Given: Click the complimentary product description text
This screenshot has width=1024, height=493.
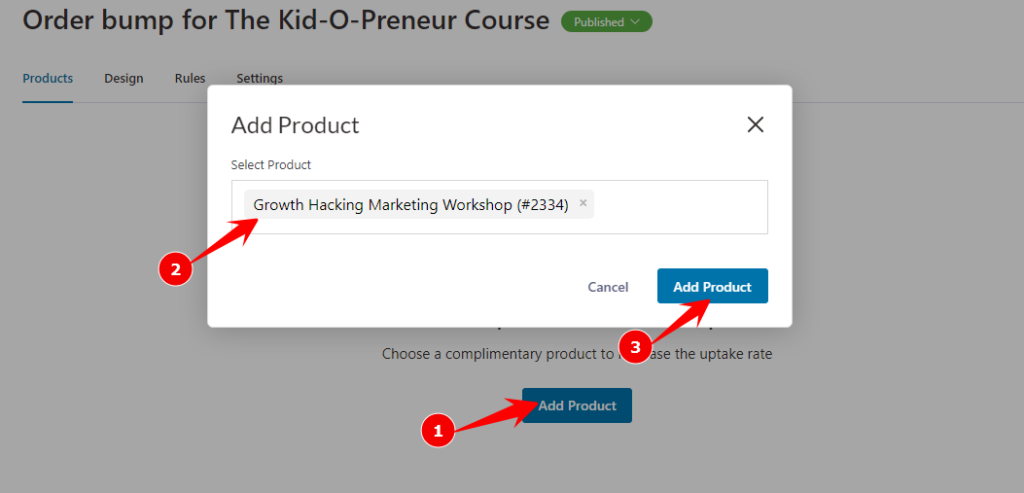Looking at the screenshot, I should pos(577,355).
